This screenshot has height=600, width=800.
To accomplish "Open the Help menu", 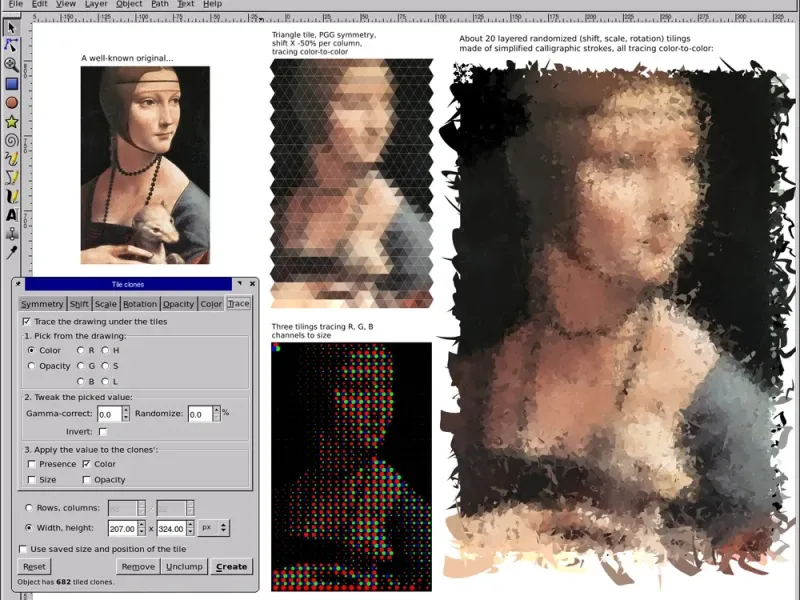I will pyautogui.click(x=212, y=4).
